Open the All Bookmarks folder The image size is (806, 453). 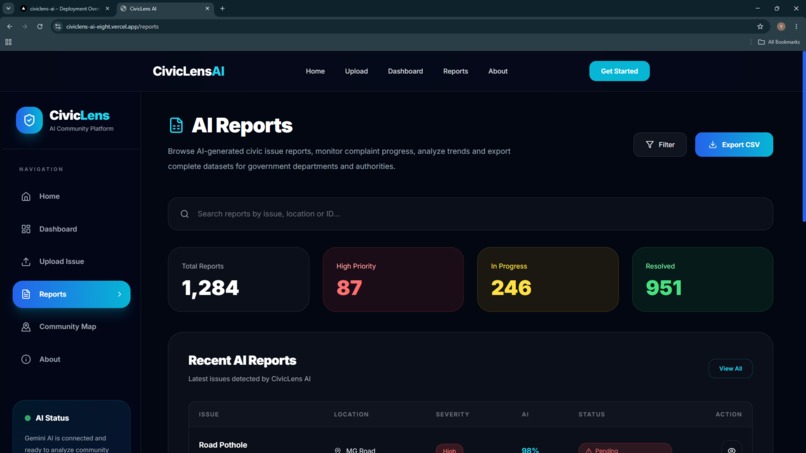(x=779, y=42)
